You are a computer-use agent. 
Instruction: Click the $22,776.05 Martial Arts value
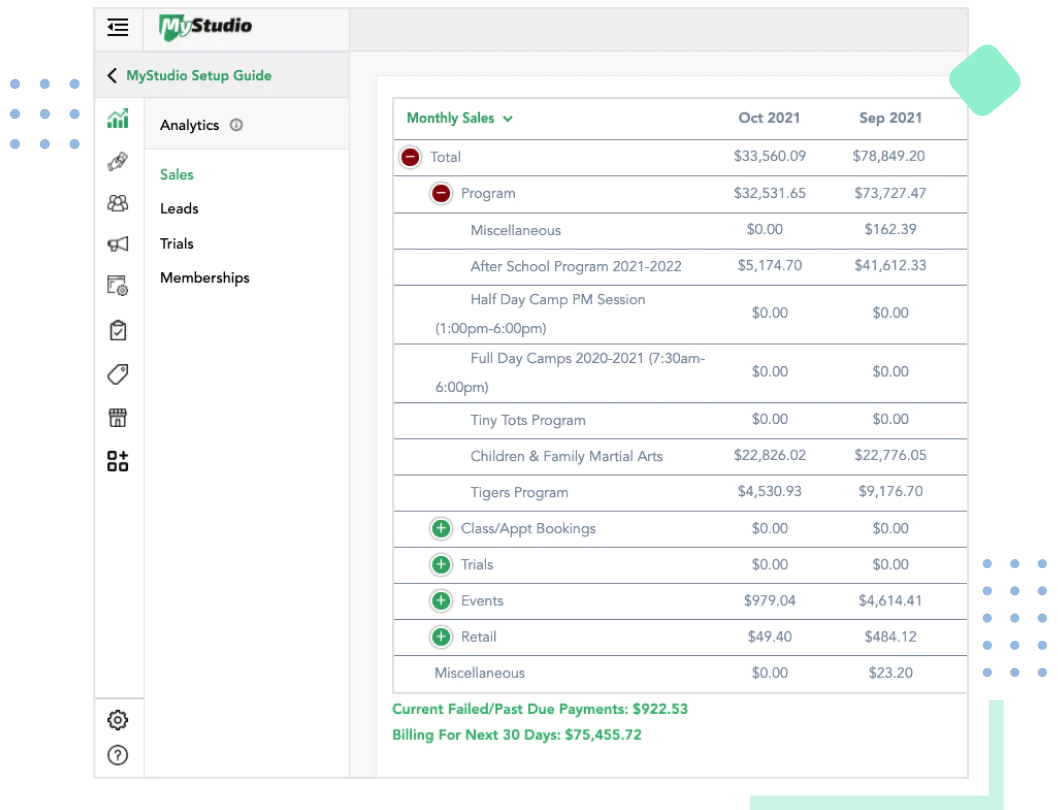890,455
